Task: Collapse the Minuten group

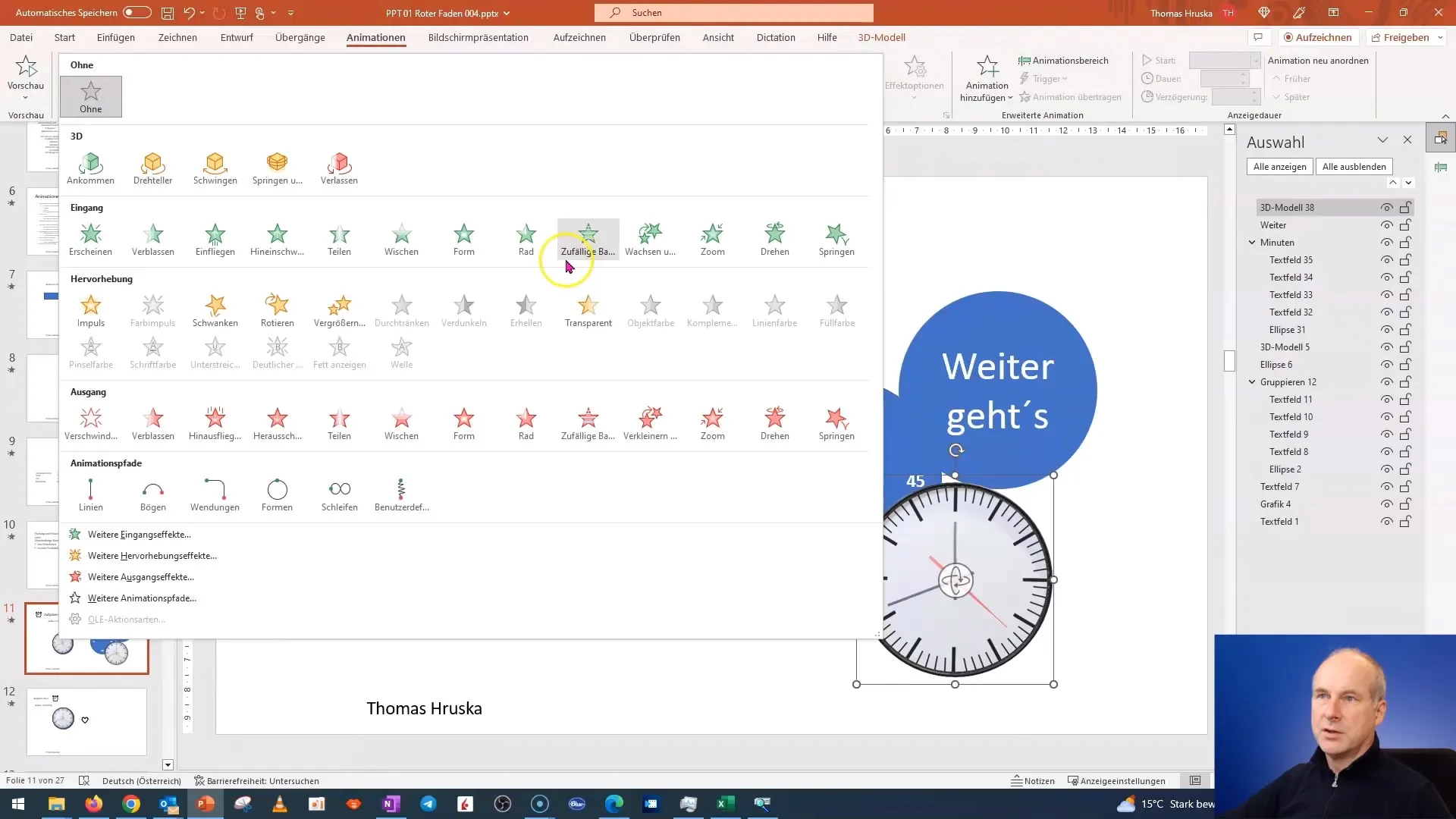Action: 1252,243
